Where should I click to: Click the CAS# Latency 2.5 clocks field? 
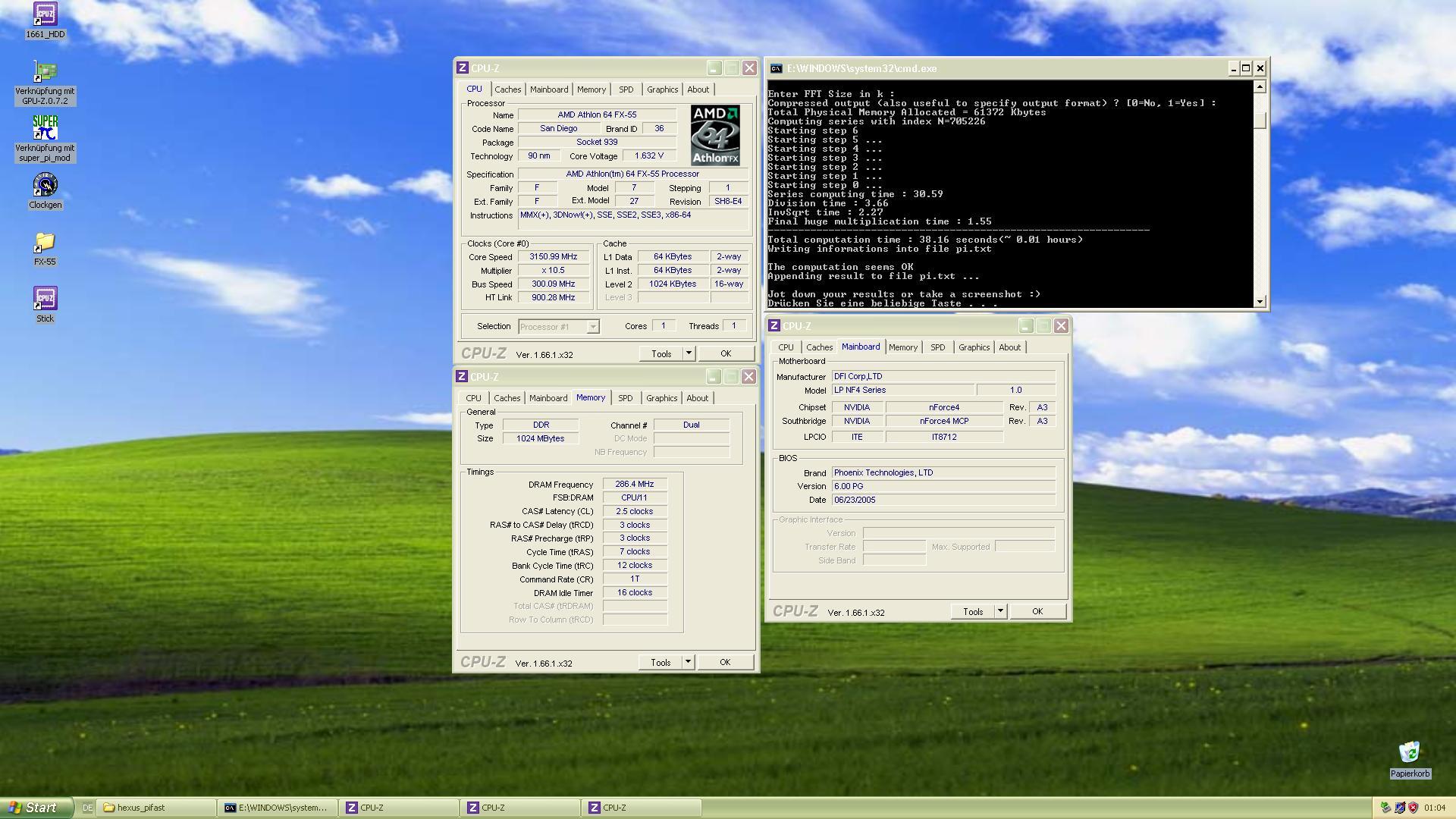(635, 511)
